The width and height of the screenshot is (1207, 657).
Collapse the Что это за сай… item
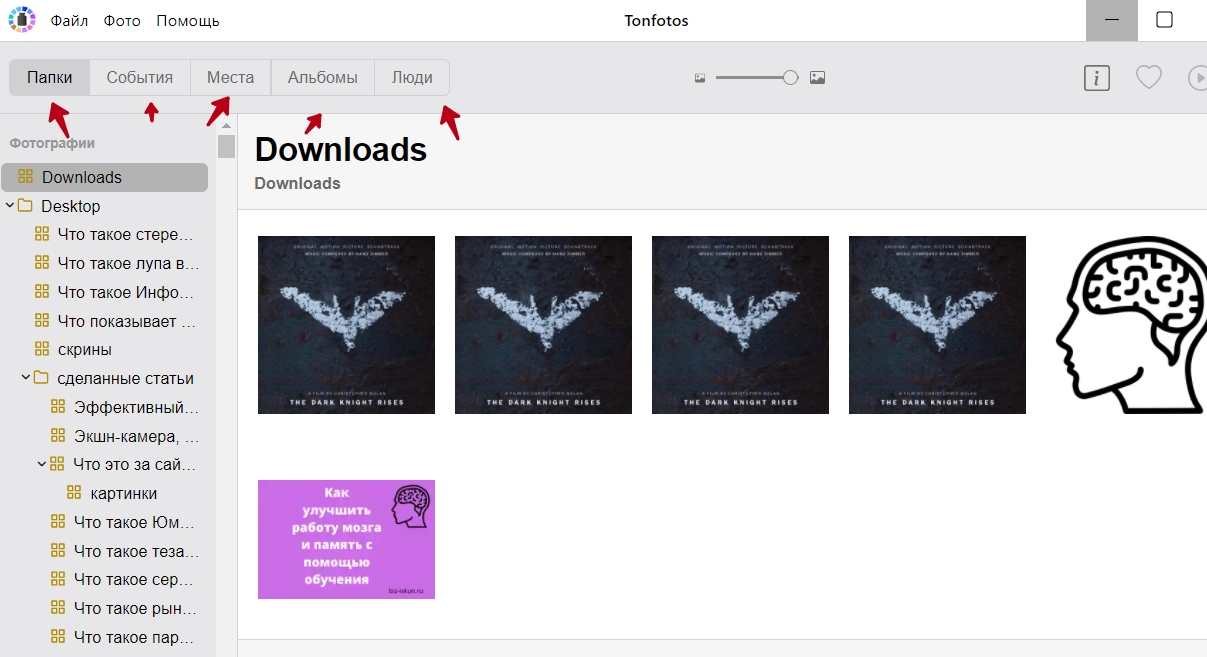(41, 464)
